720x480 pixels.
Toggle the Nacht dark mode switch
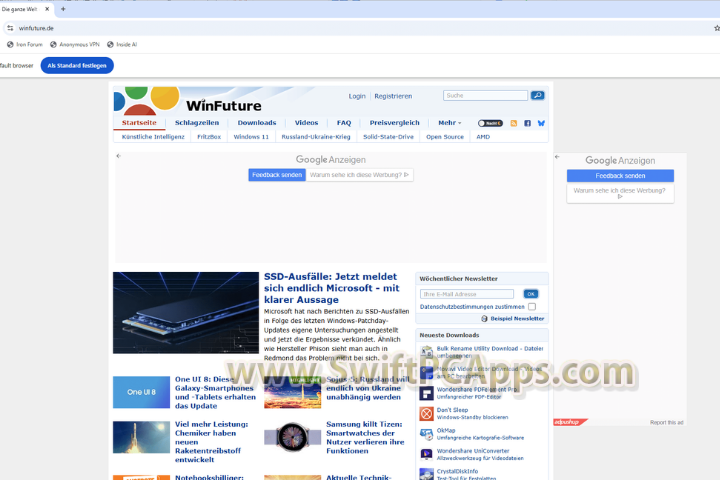[490, 123]
